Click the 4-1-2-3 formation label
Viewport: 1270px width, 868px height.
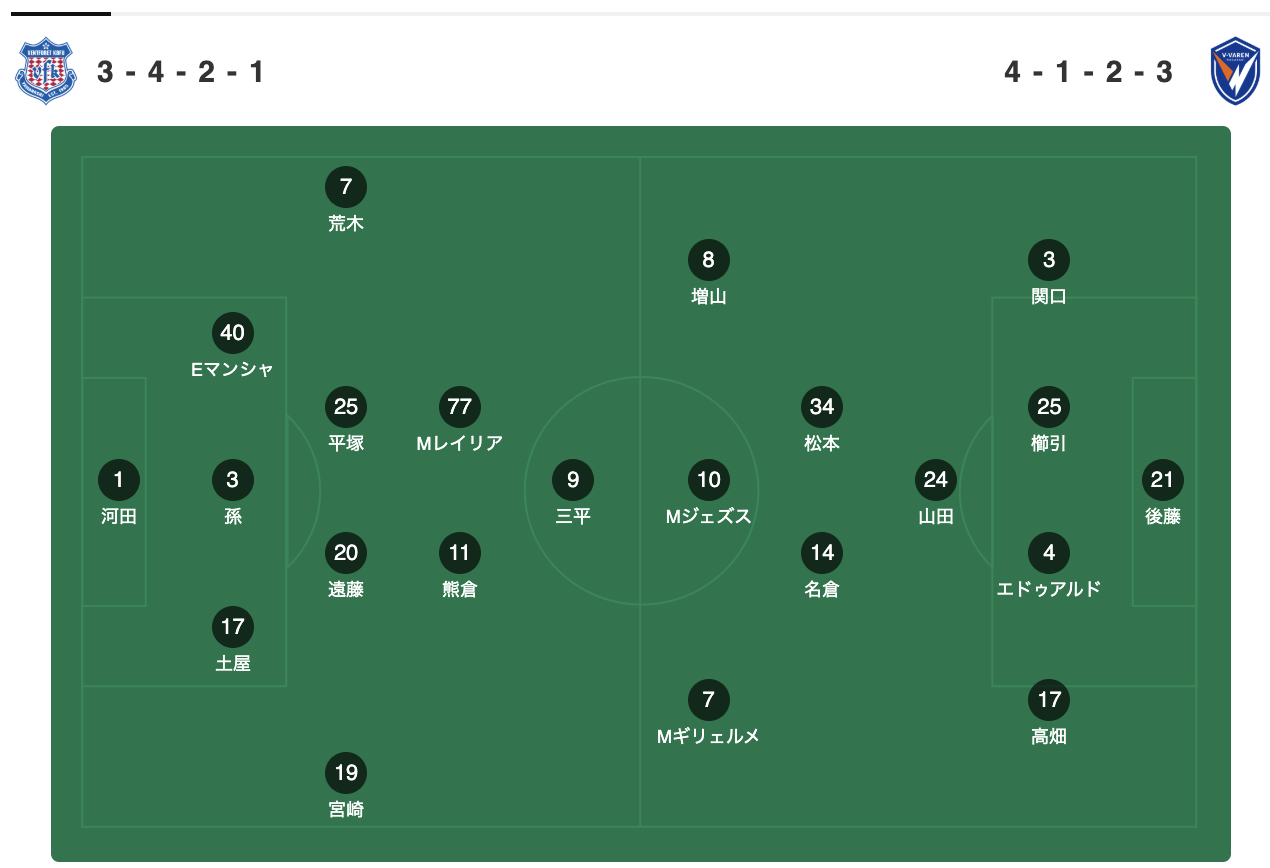[x=1088, y=72]
